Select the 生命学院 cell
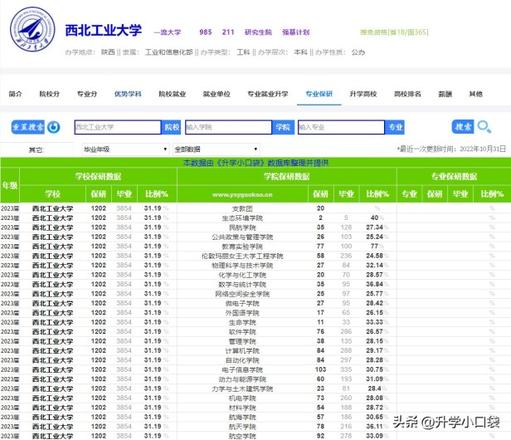This screenshot has width=511, height=440. [x=242, y=323]
